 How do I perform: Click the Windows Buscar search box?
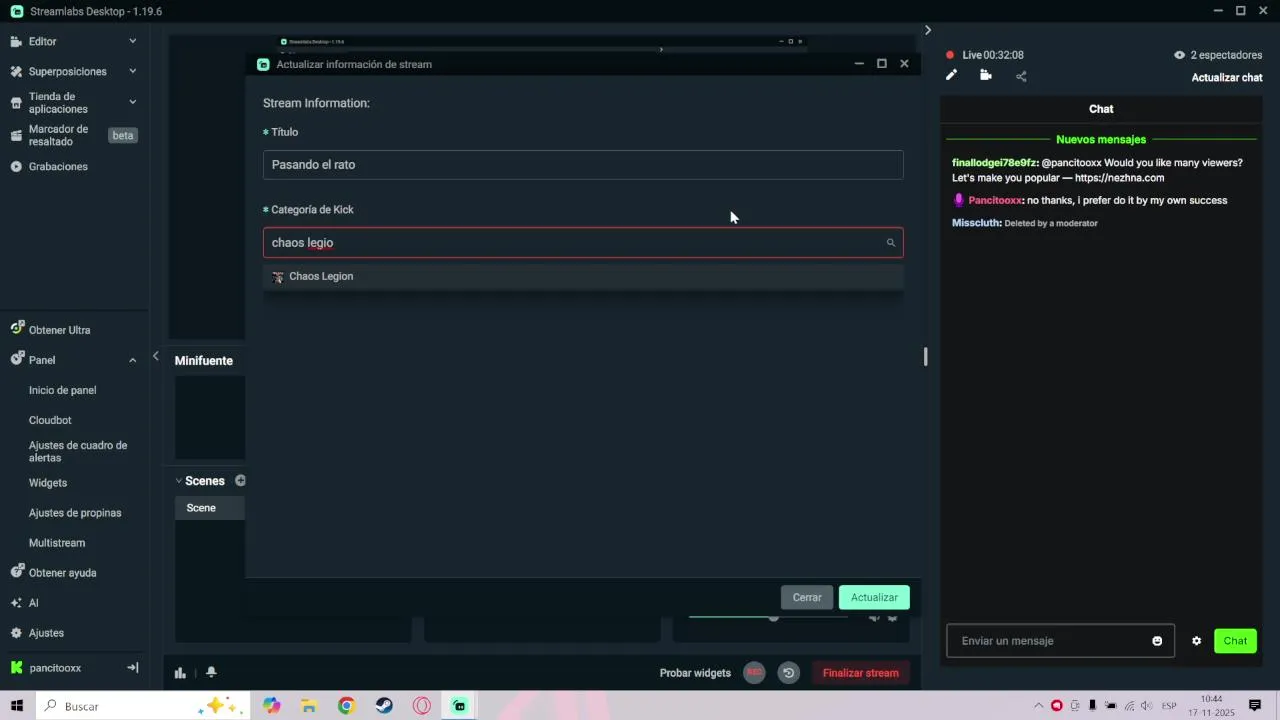pos(141,706)
